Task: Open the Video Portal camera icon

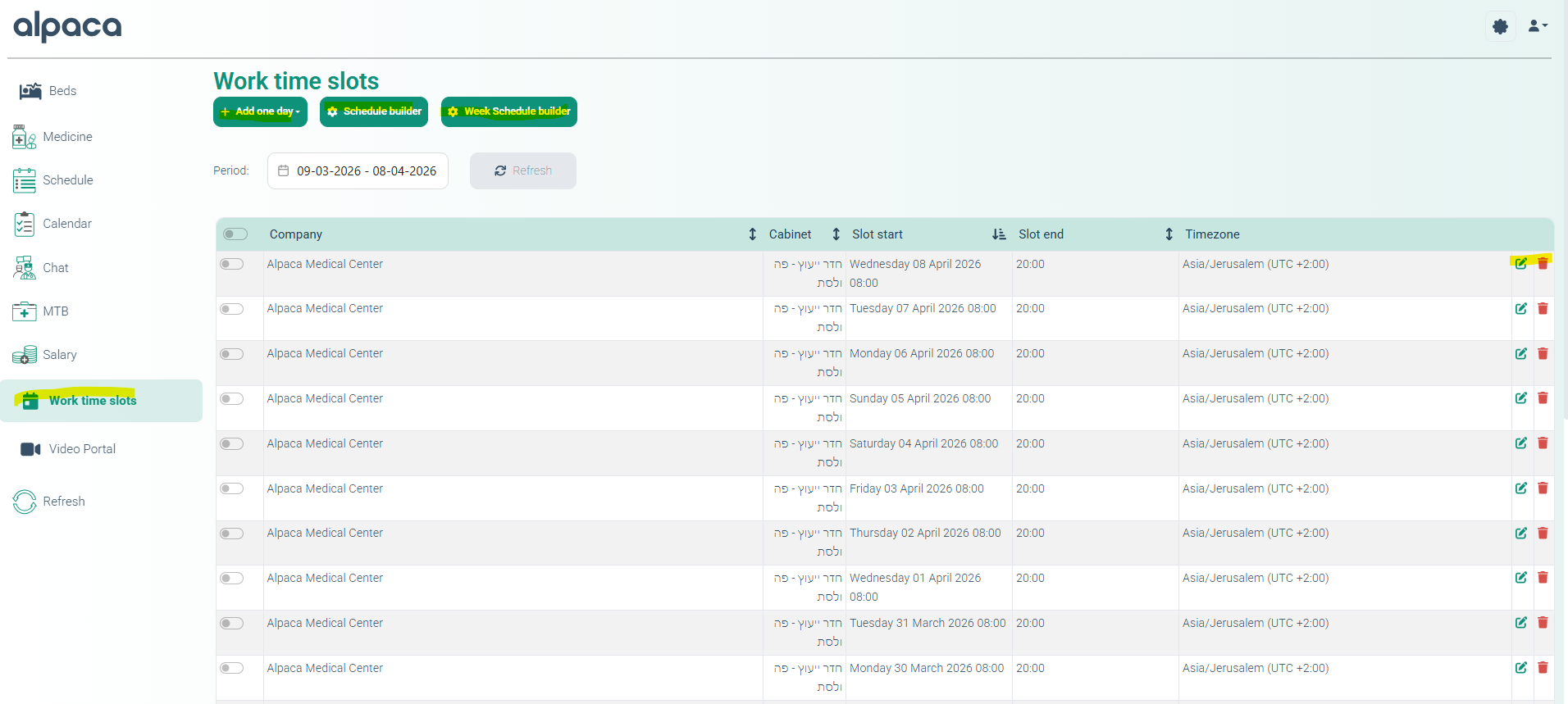Action: coord(30,449)
